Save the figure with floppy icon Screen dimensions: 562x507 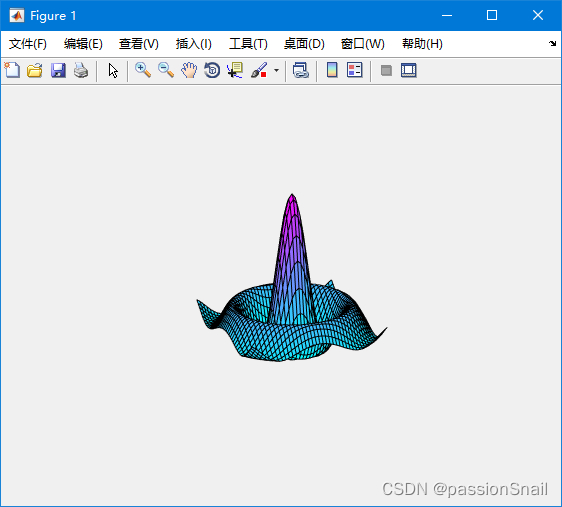[x=58, y=70]
